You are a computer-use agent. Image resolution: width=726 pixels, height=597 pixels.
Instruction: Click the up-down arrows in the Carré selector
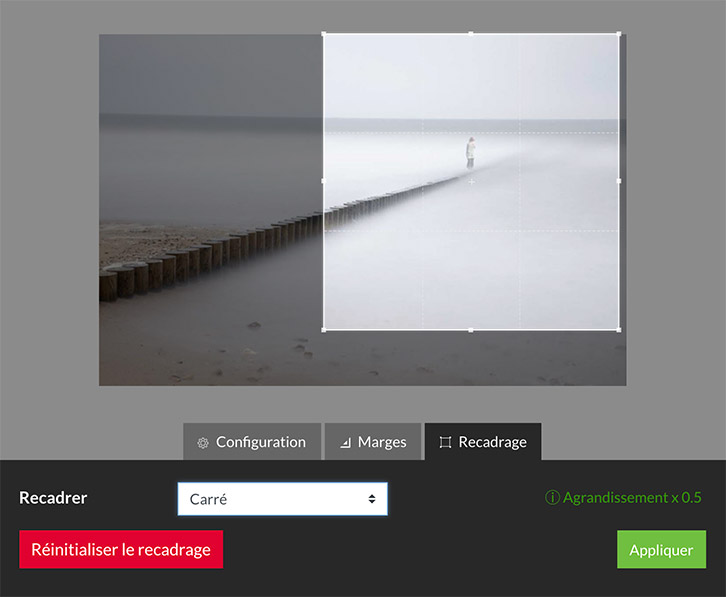[x=372, y=499]
